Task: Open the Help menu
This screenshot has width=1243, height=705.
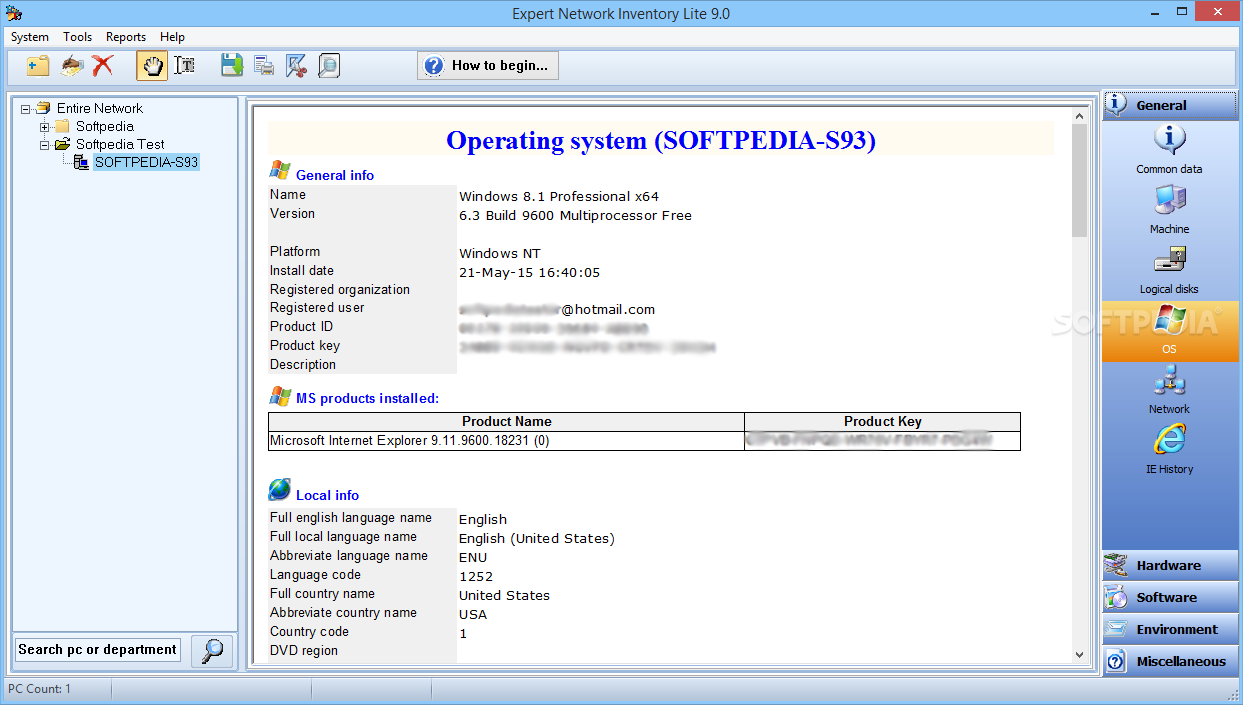Action: [x=172, y=37]
